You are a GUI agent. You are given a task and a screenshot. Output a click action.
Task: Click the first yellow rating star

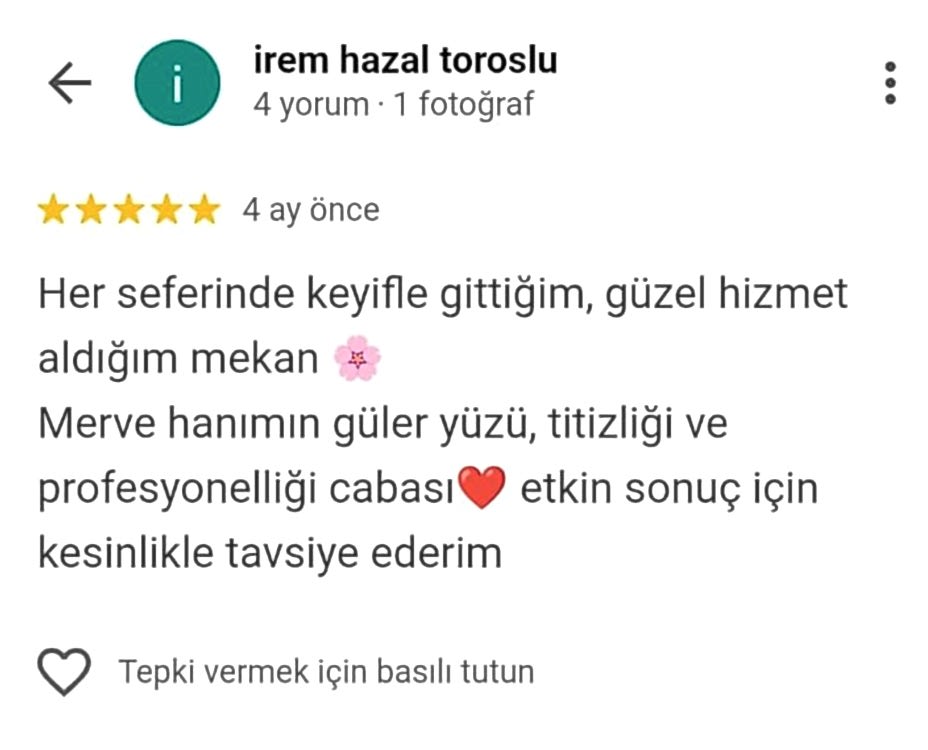point(53,210)
